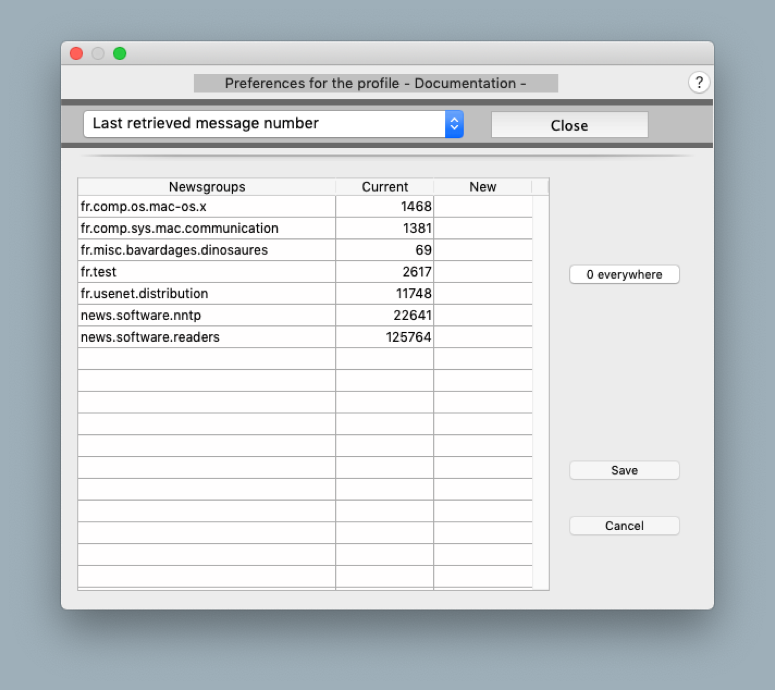Edit the New value for fr.test
The width and height of the screenshot is (775, 690).
tap(483, 272)
